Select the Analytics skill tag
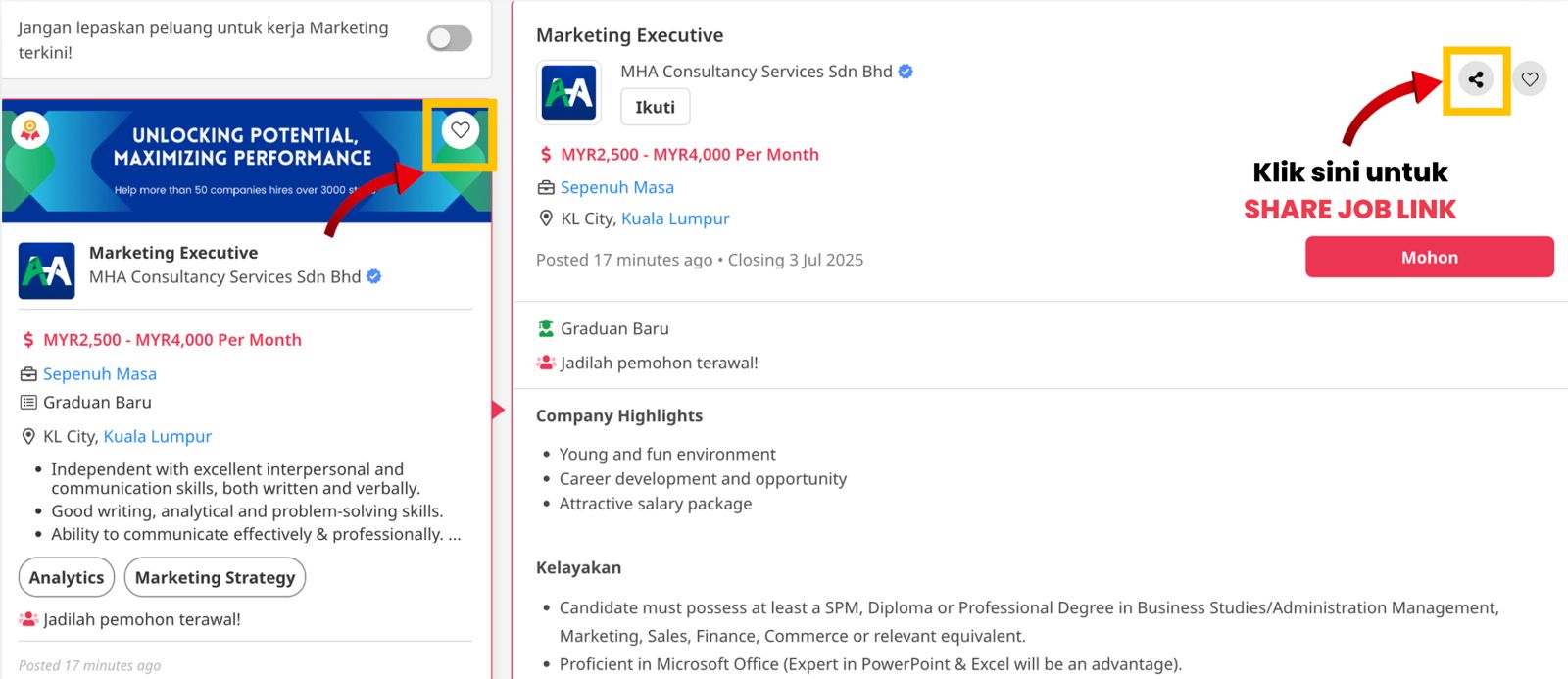The width and height of the screenshot is (1568, 679). [x=67, y=577]
